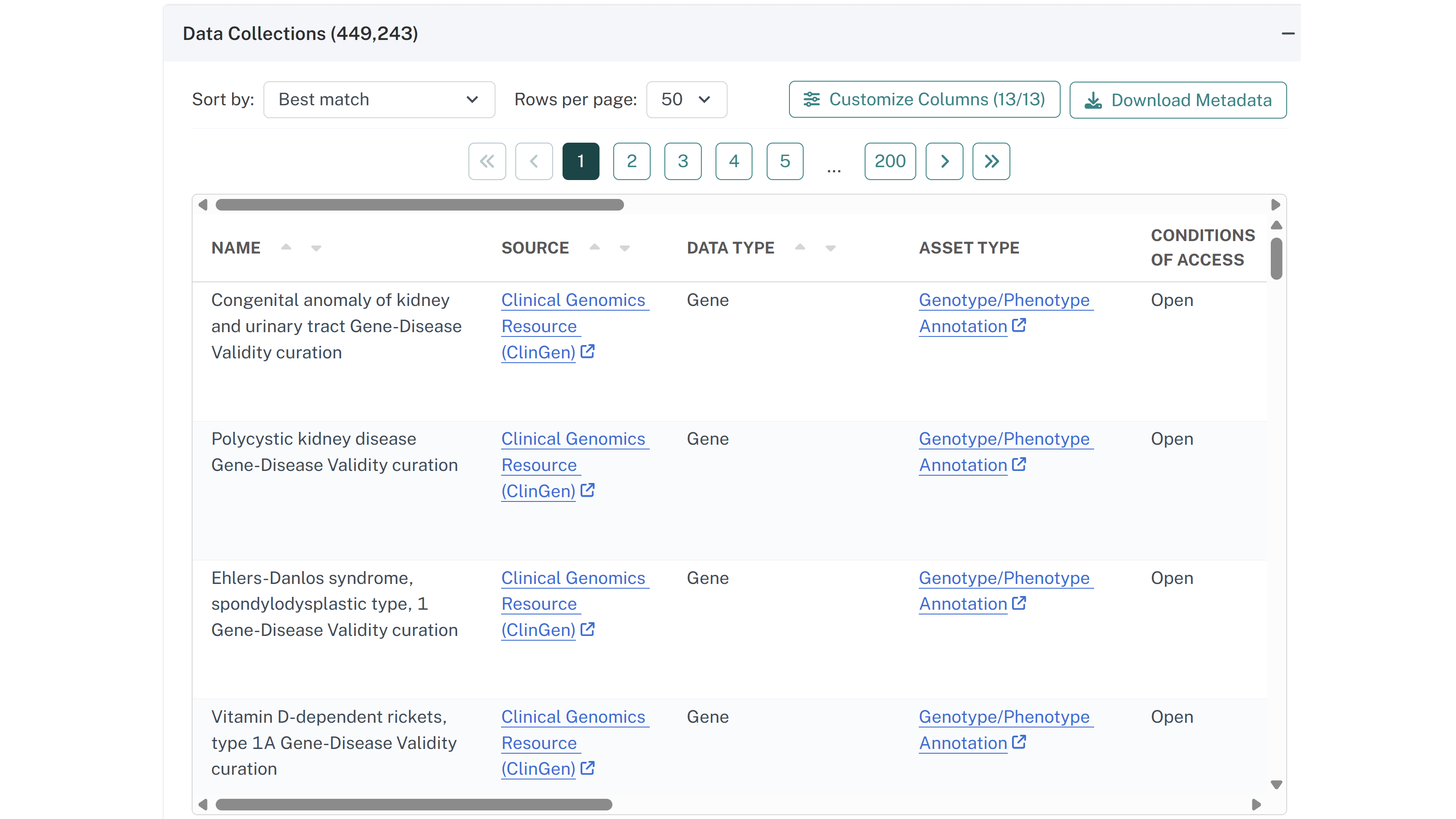Open the Sort by Best match dropdown
The image size is (1456, 819).
[x=379, y=100]
